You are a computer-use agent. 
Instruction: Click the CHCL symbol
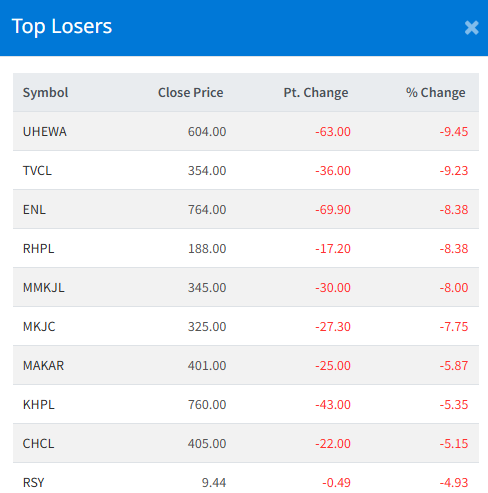38,444
